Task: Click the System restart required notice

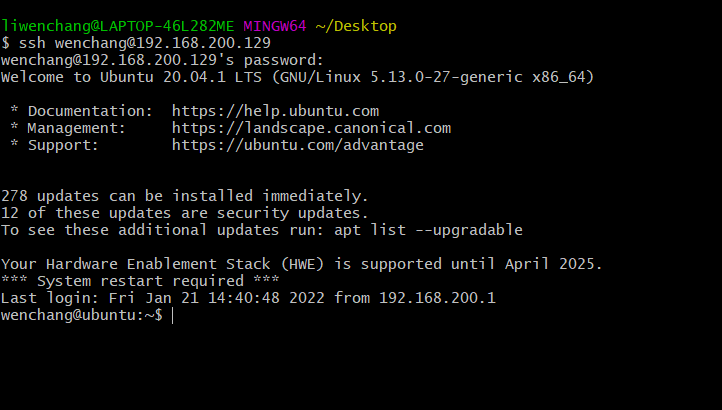Action: (x=140, y=281)
